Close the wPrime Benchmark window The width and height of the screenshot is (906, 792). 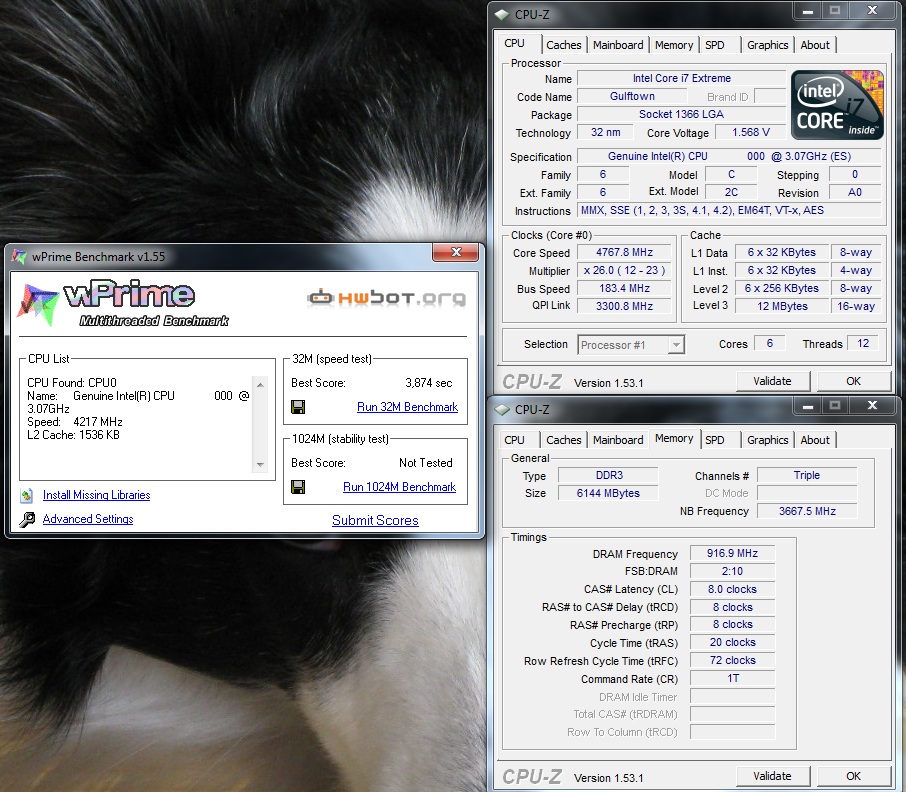[455, 252]
